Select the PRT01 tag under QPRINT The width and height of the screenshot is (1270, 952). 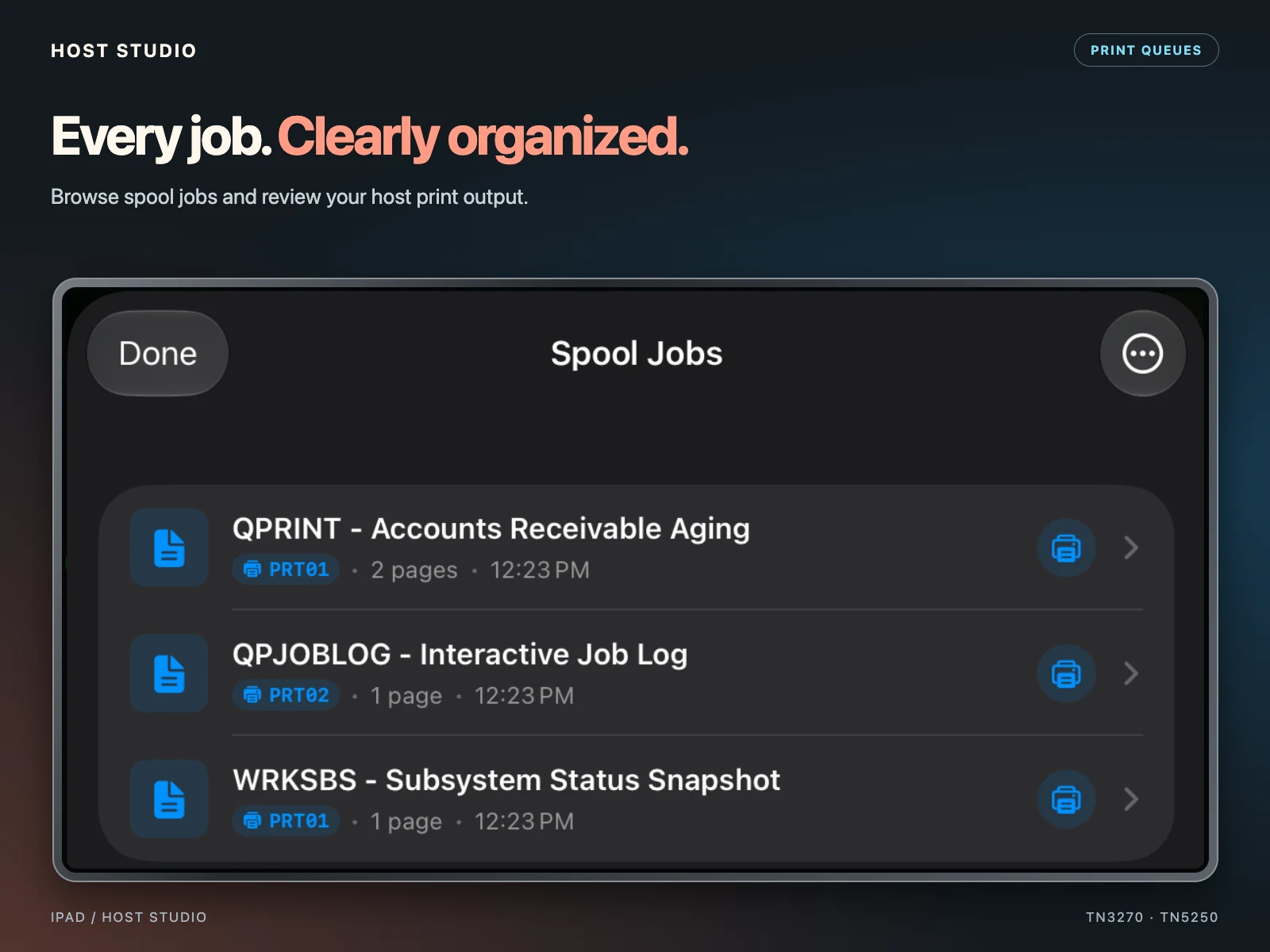pyautogui.click(x=287, y=570)
